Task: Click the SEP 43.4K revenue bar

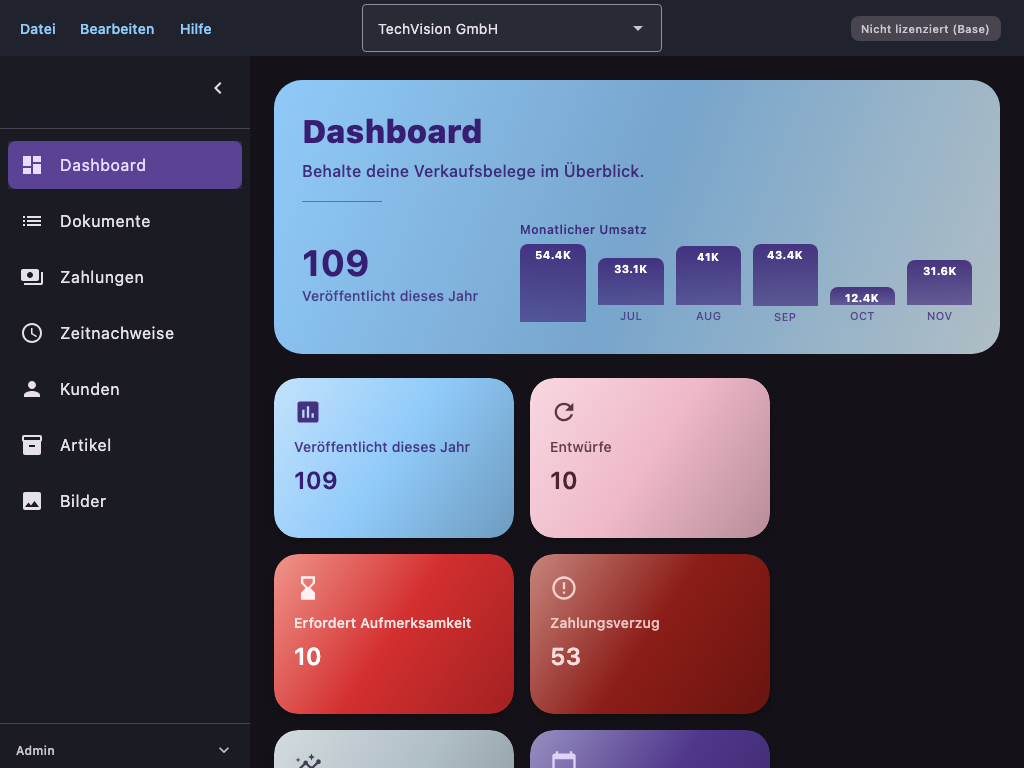Action: 785,275
